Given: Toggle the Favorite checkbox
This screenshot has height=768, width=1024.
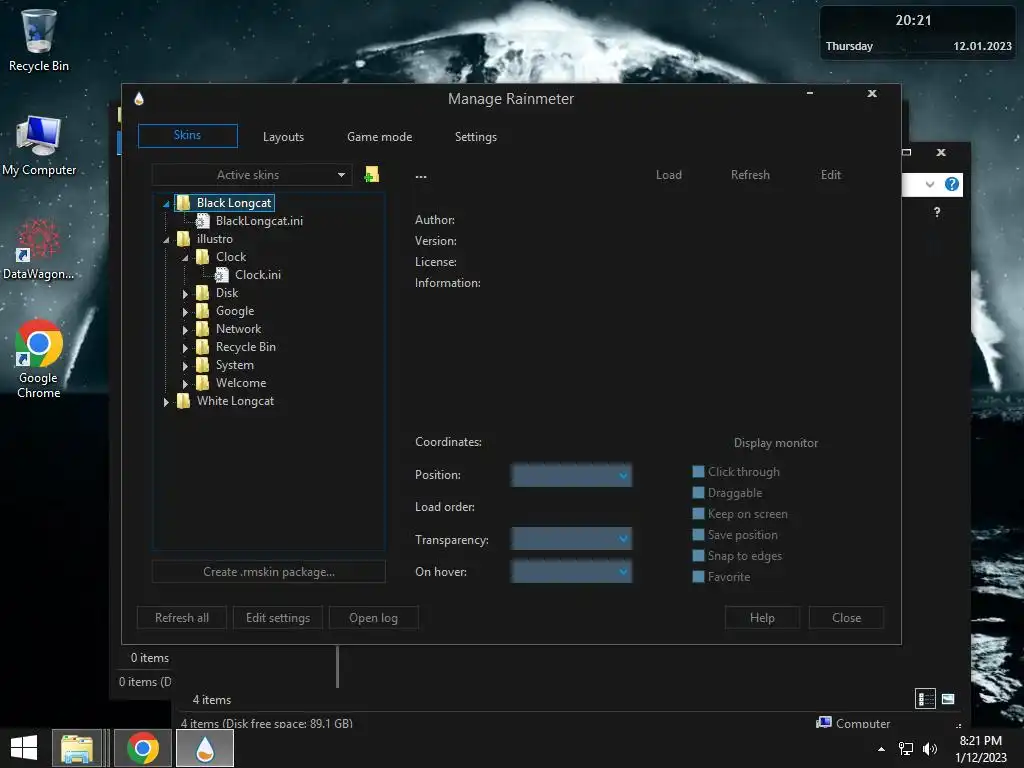Looking at the screenshot, I should (x=698, y=577).
